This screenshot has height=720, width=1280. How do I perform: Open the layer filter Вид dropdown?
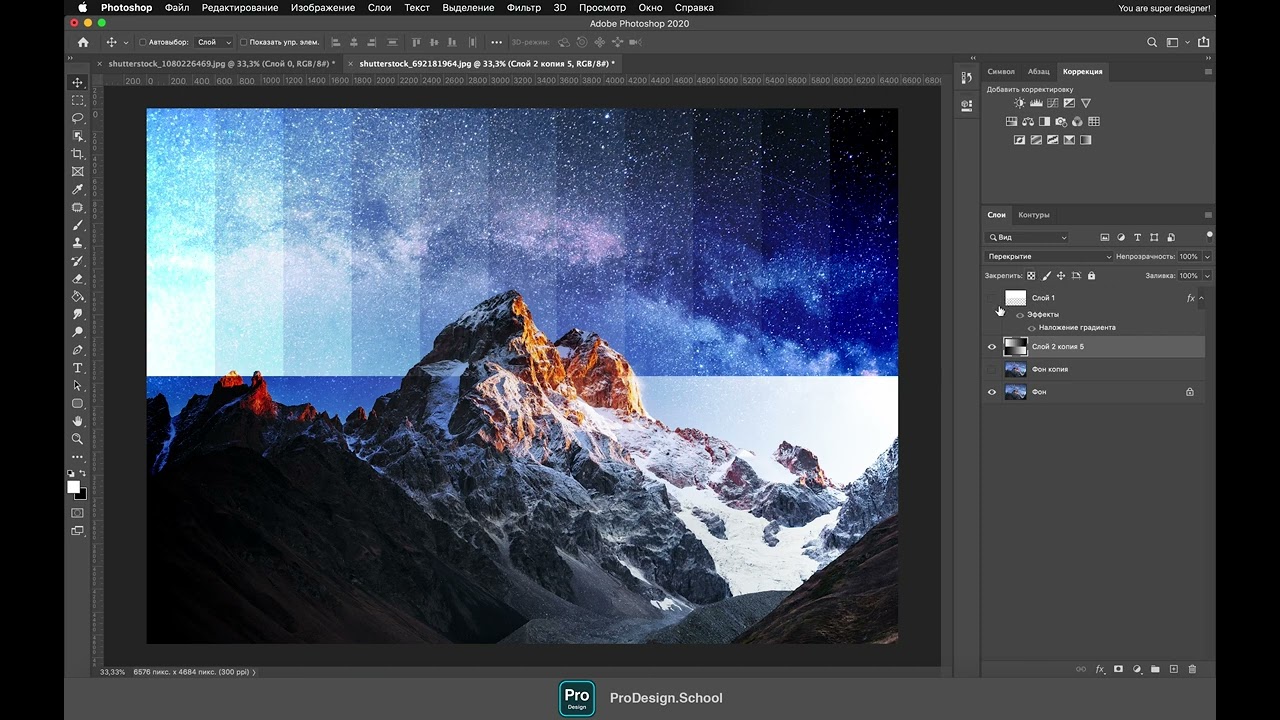click(1027, 238)
